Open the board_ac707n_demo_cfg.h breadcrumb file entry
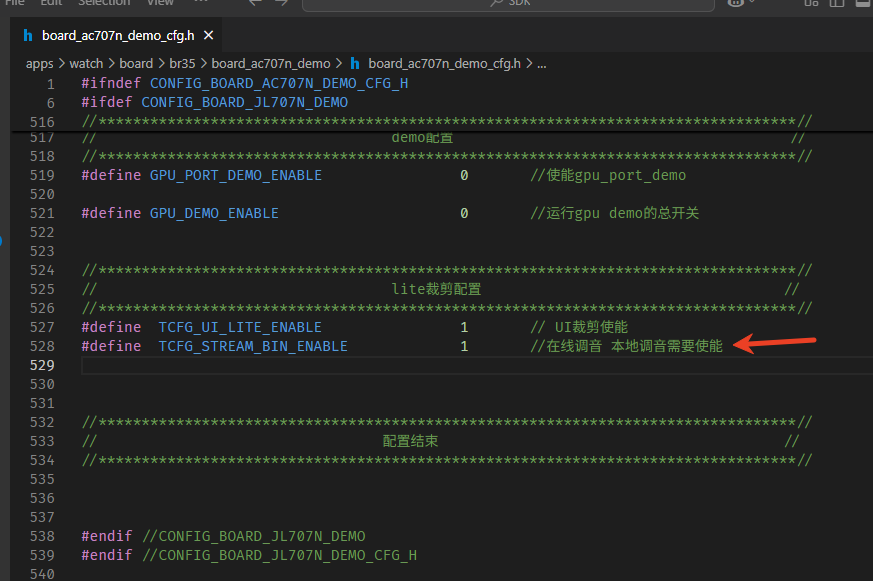Image resolution: width=873 pixels, height=581 pixels. (x=444, y=64)
